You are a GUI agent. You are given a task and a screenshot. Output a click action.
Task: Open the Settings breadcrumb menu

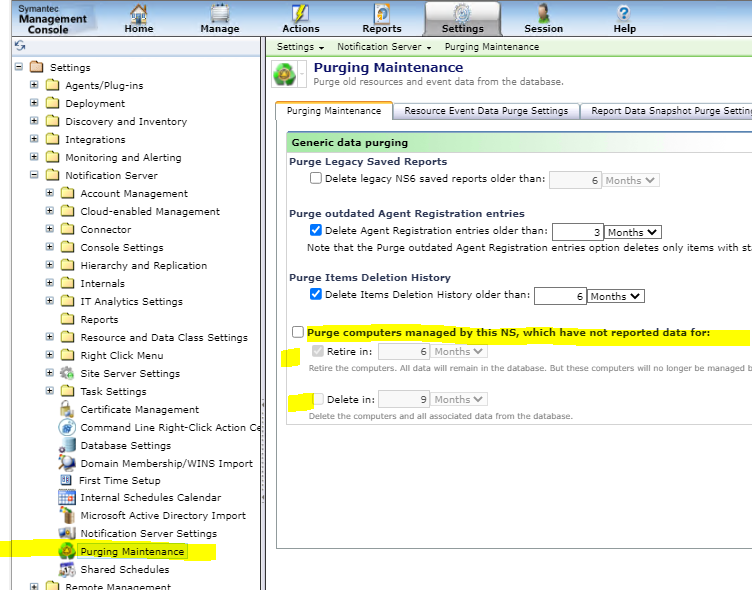[x=300, y=47]
